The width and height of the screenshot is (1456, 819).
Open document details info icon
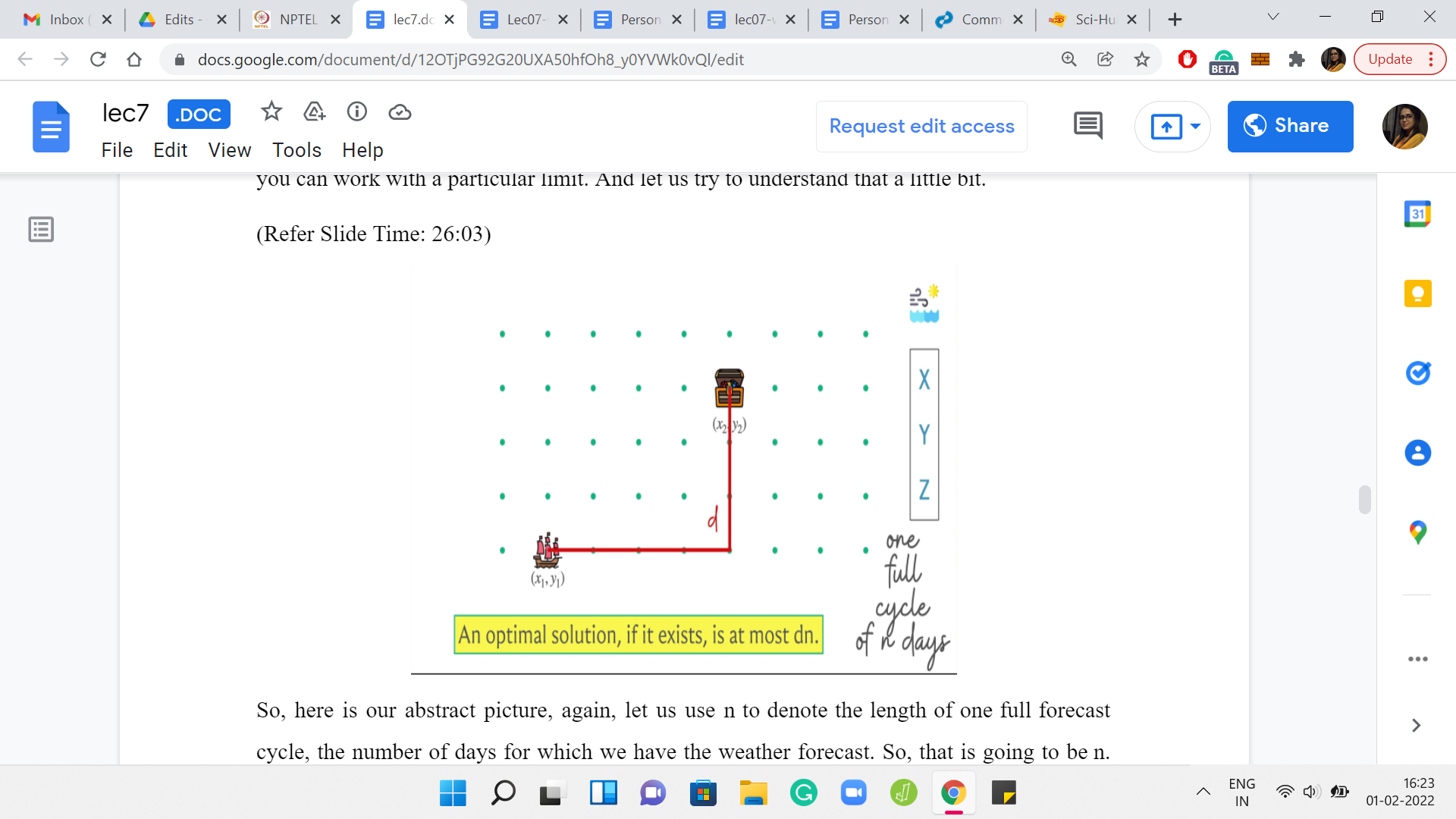point(356,112)
